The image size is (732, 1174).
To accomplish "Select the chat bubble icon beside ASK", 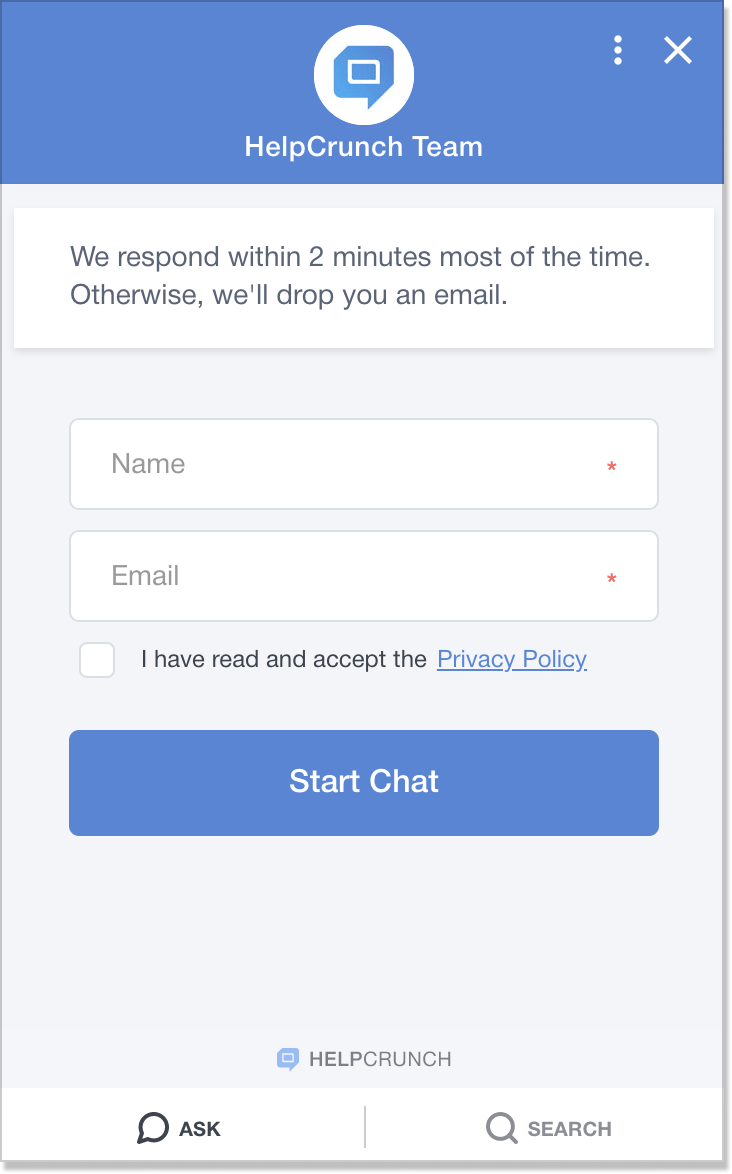I will (x=152, y=1127).
